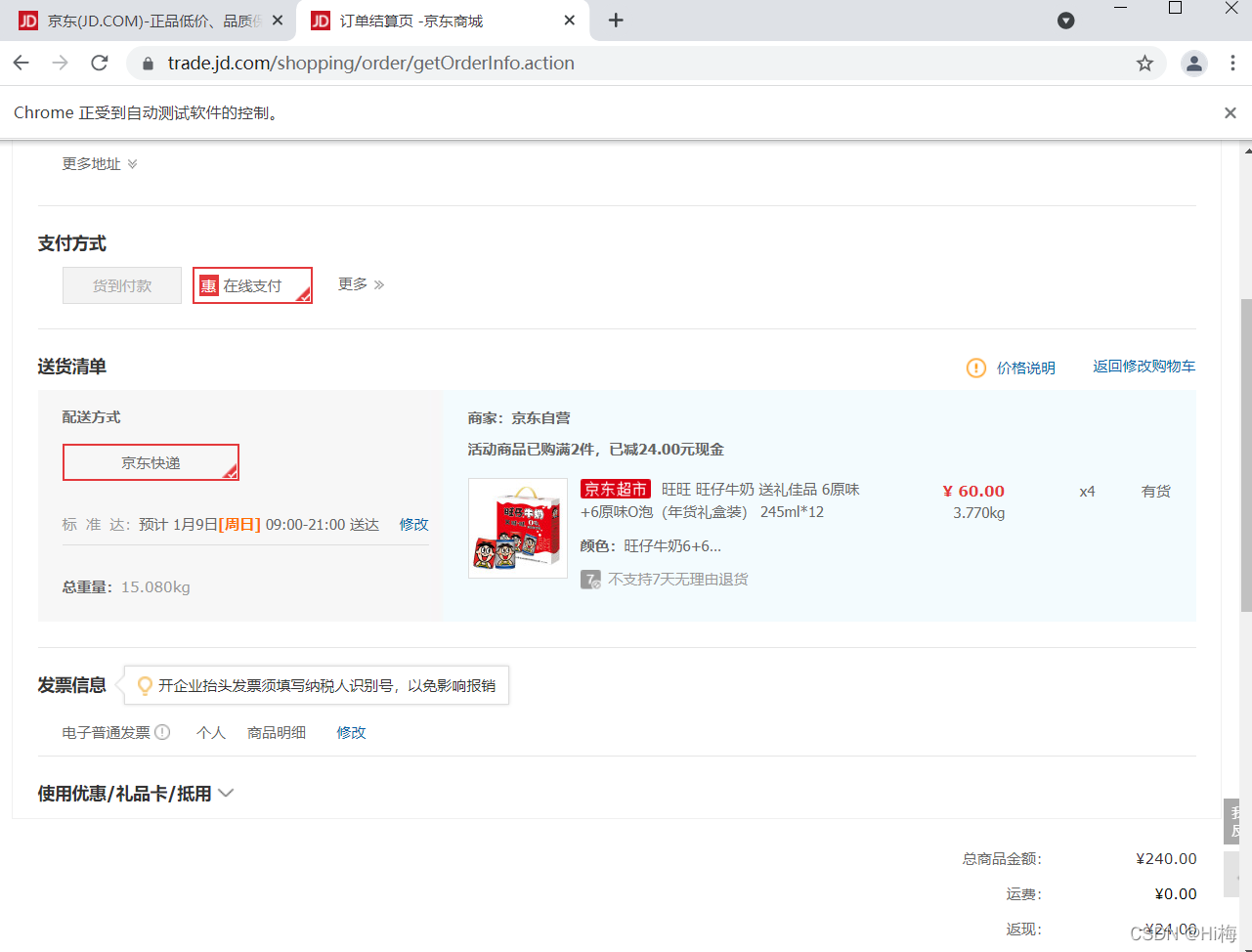Select 京东快递 delivery method
This screenshot has height=952, width=1252.
(x=151, y=462)
